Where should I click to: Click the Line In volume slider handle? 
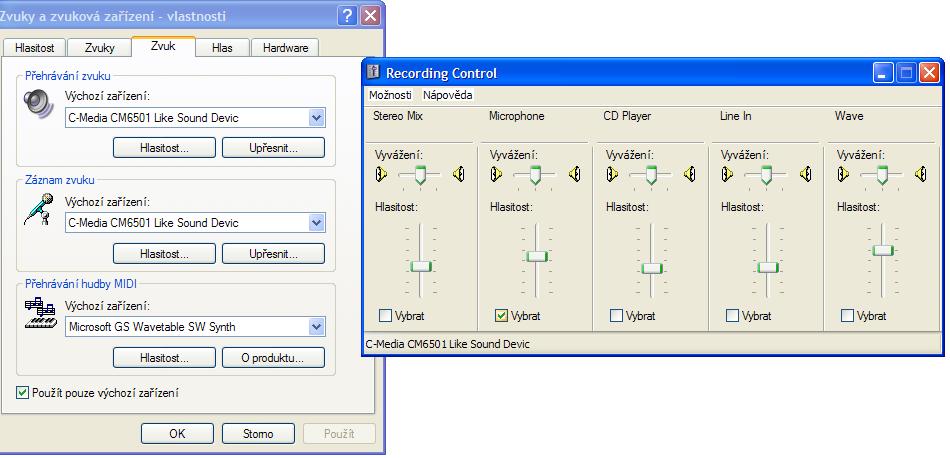coord(767,267)
